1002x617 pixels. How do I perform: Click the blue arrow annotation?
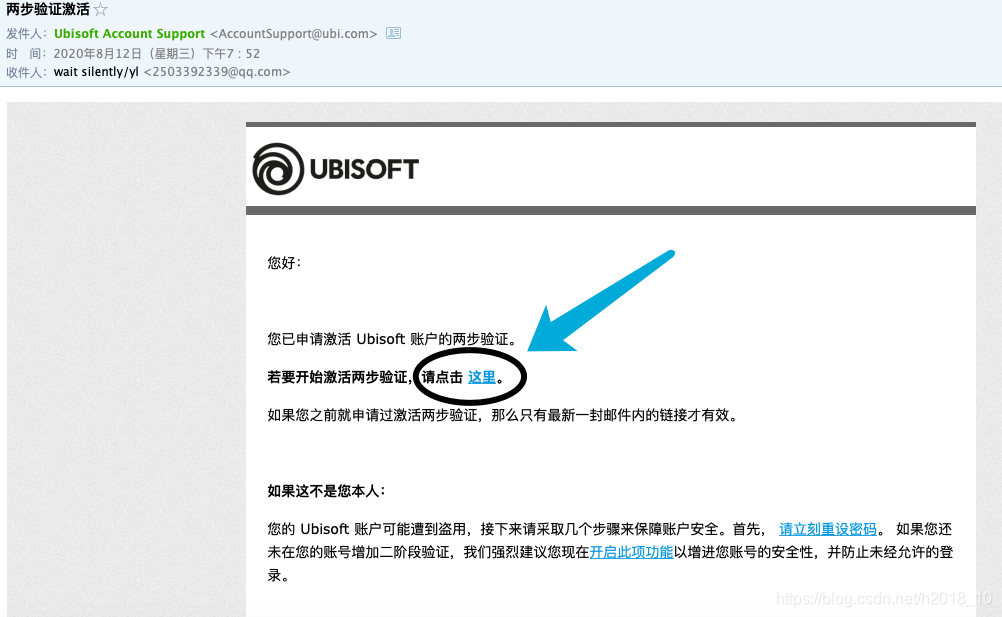(x=601, y=301)
